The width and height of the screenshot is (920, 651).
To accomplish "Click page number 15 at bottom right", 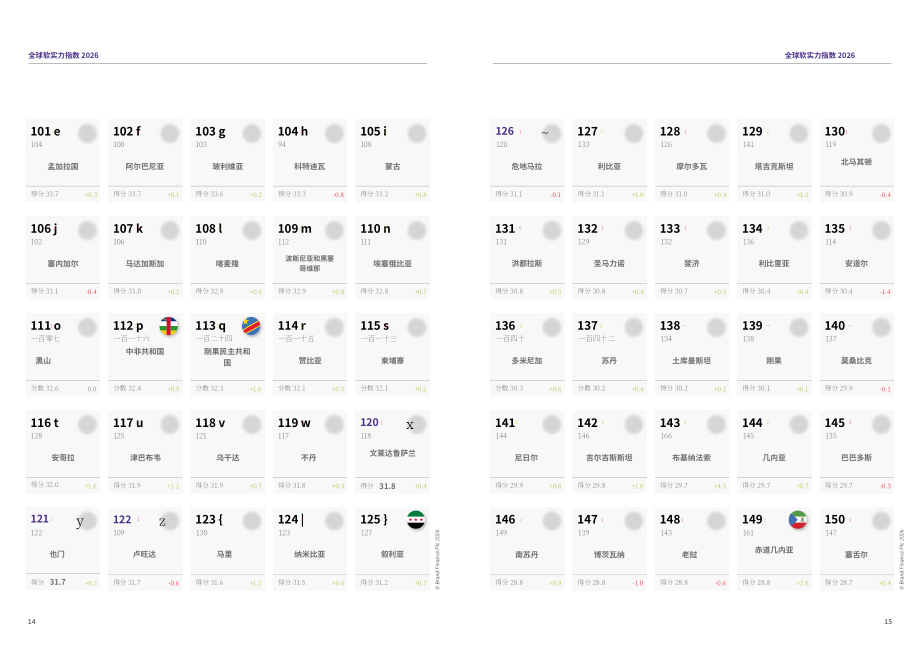I will tap(888, 622).
